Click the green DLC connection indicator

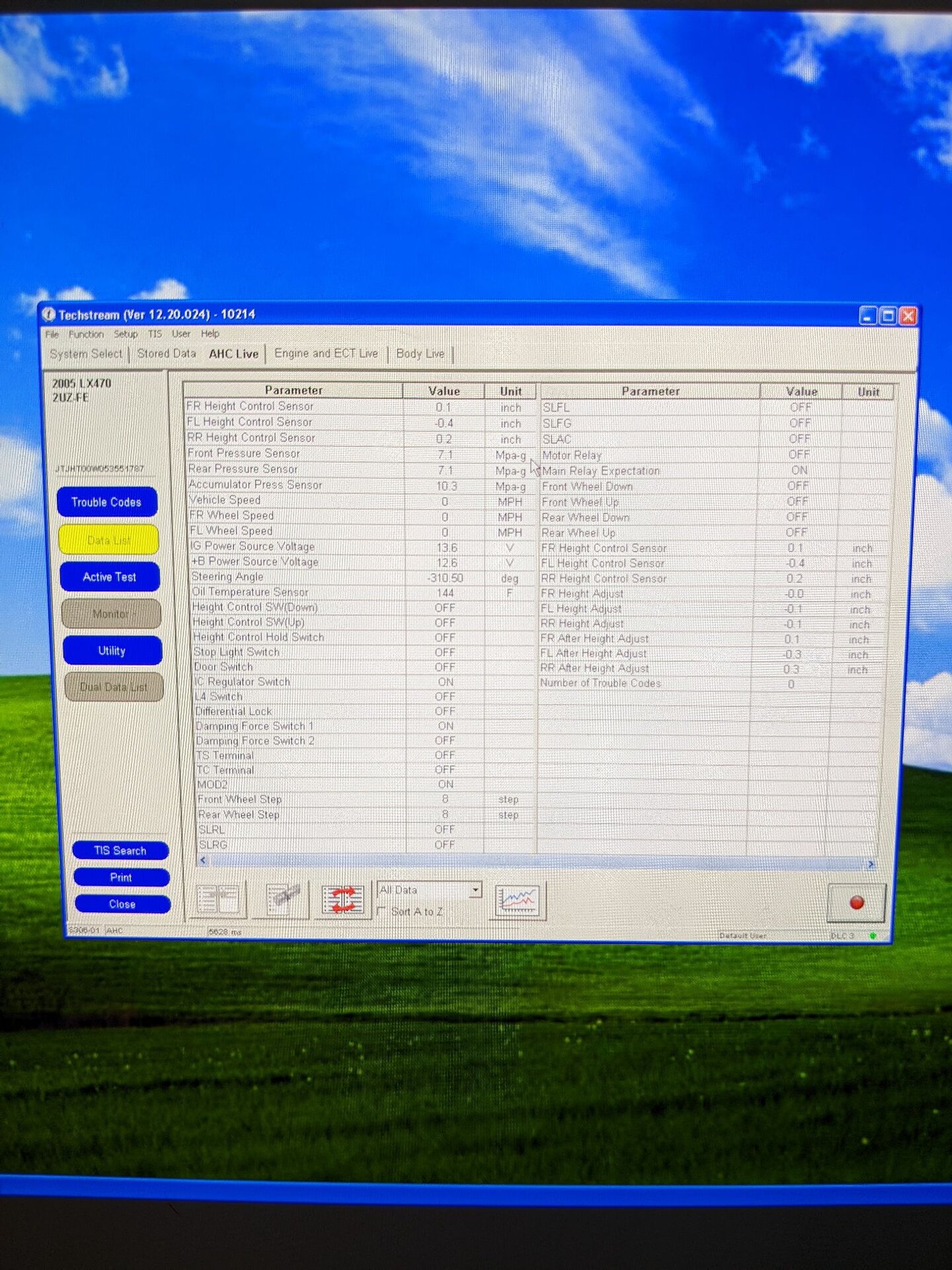tap(873, 935)
